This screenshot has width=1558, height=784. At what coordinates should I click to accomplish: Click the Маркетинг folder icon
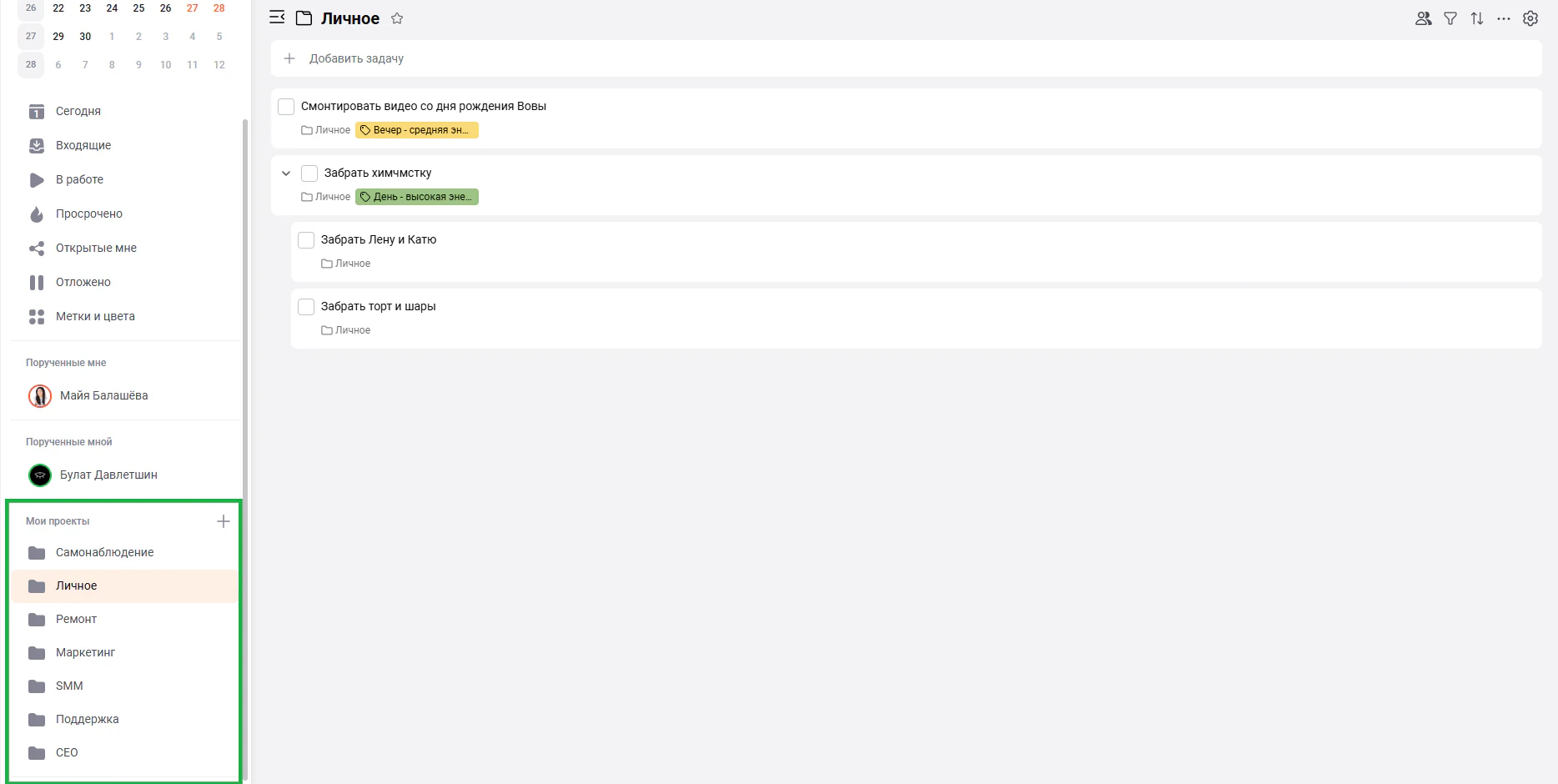37,652
